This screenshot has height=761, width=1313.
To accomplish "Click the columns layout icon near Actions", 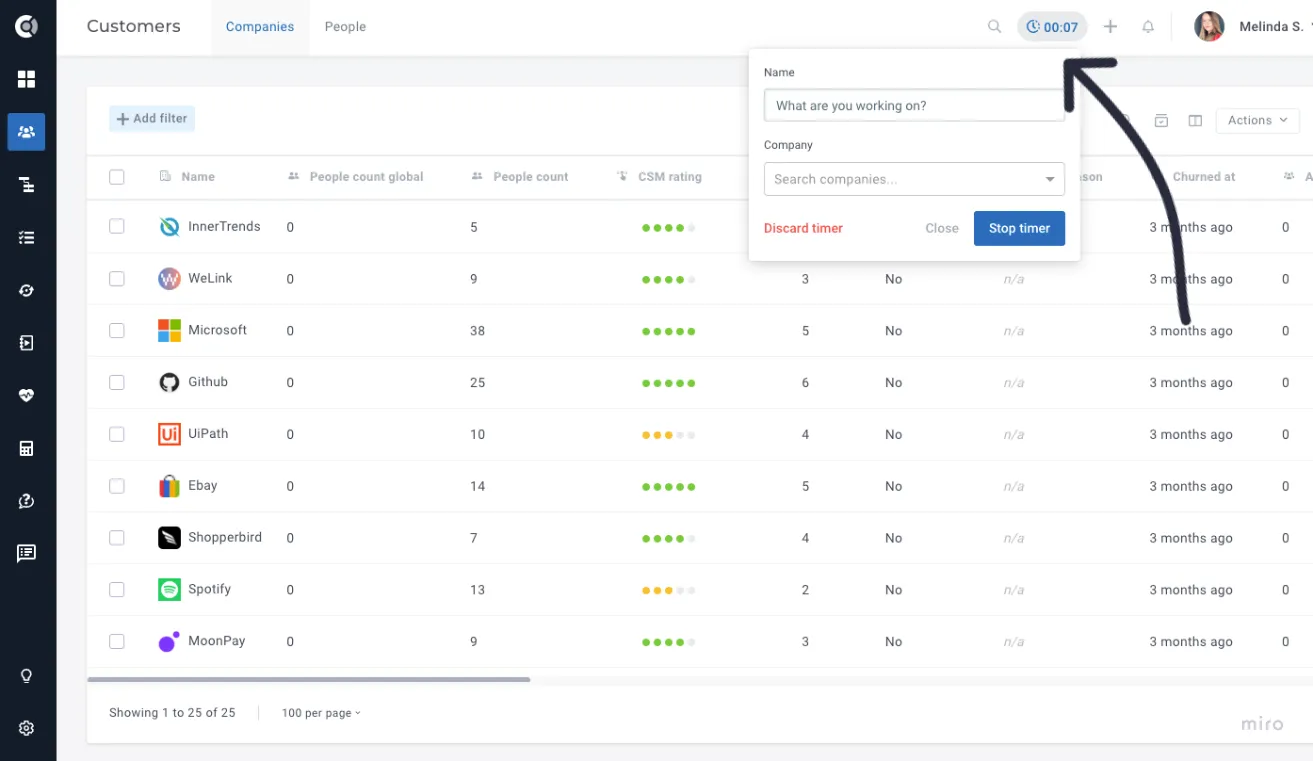I will 1195,121.
